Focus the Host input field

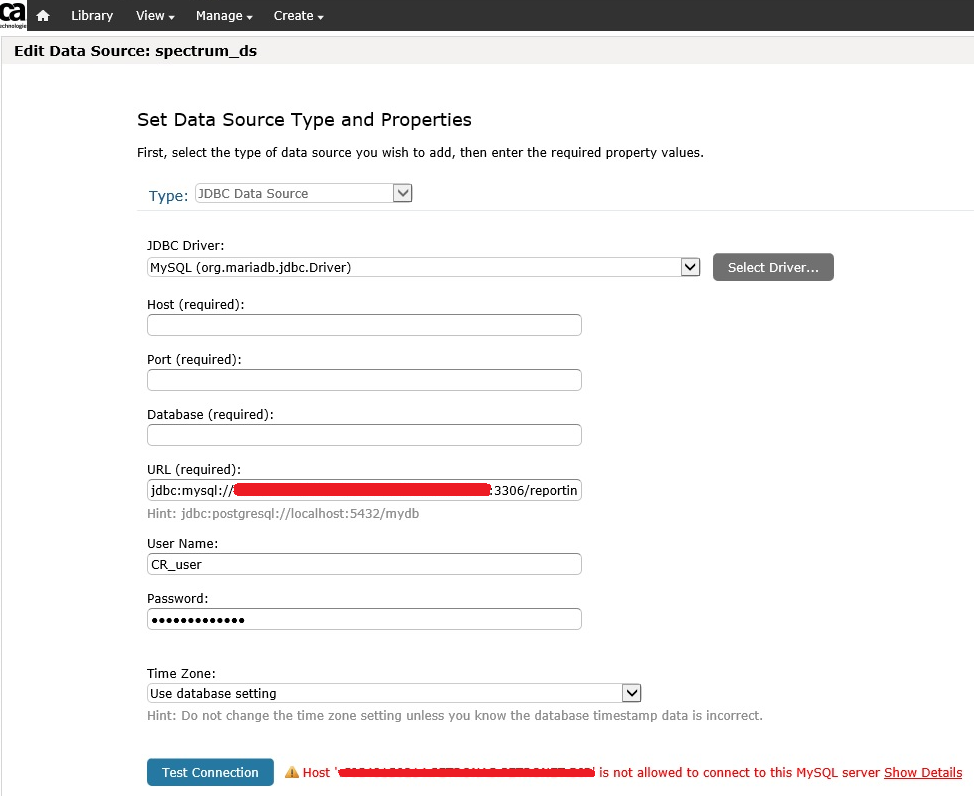coord(364,325)
